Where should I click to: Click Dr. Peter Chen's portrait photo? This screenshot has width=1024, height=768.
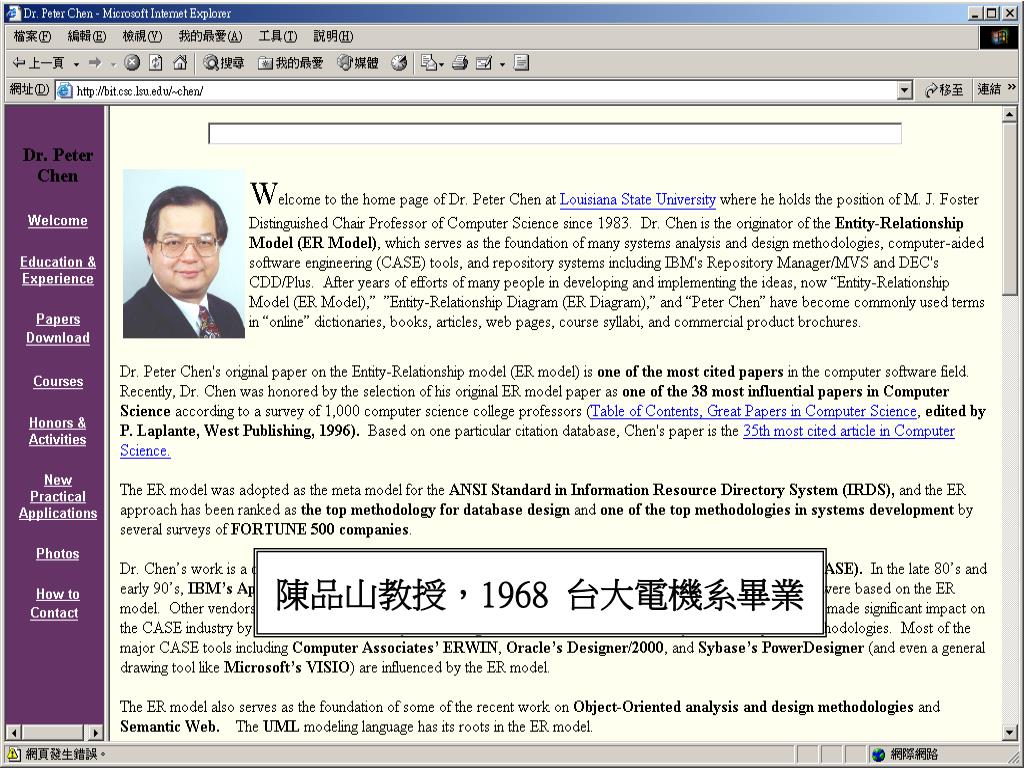coord(184,254)
